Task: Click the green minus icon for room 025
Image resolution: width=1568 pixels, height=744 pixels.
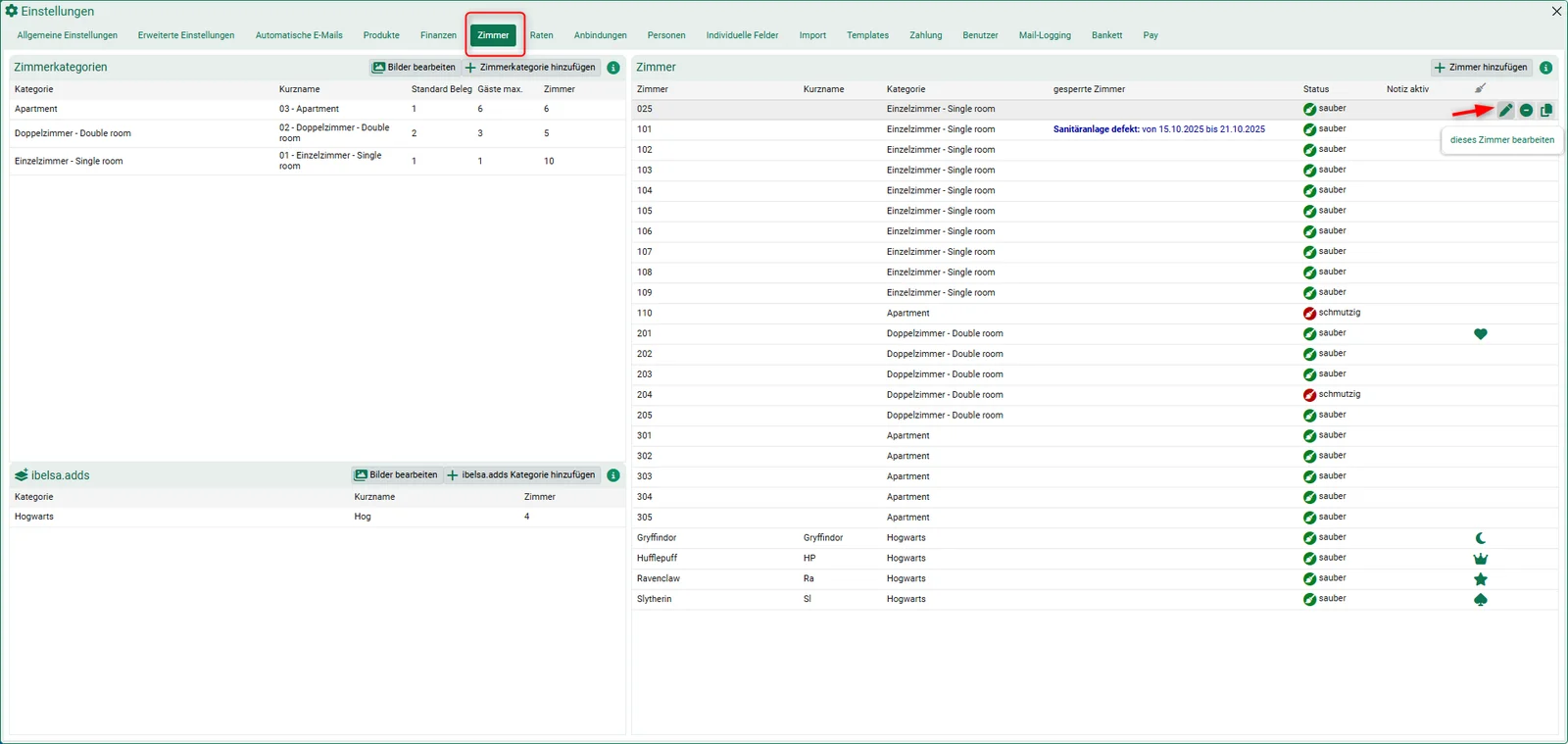Action: pyautogui.click(x=1526, y=110)
